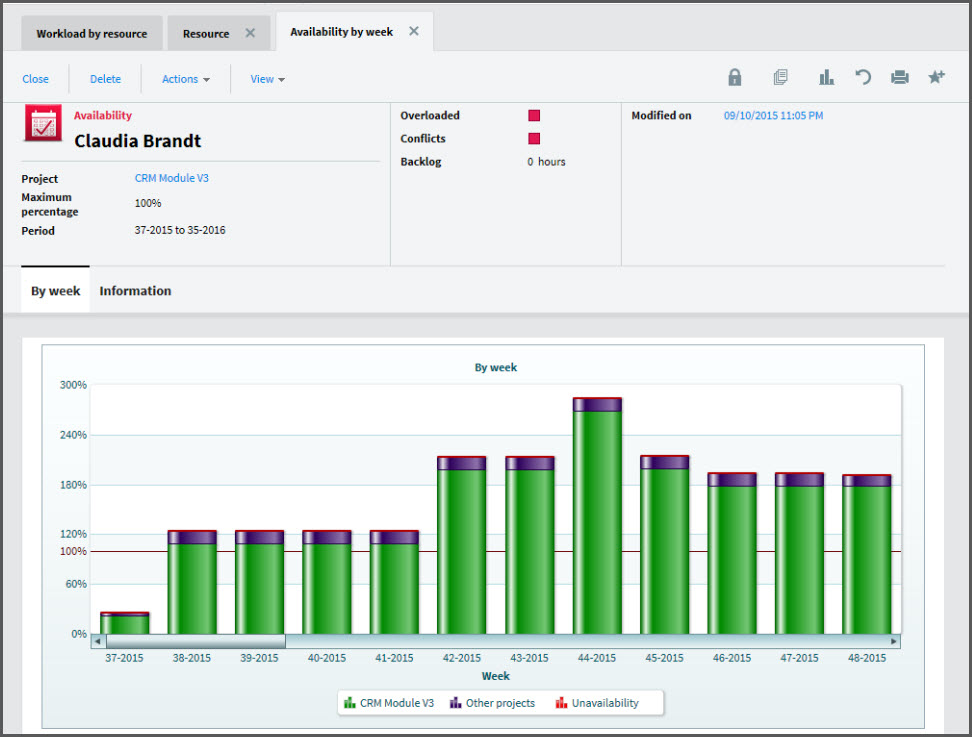Viewport: 972px width, 737px height.
Task: Click the Delete link
Action: [105, 79]
